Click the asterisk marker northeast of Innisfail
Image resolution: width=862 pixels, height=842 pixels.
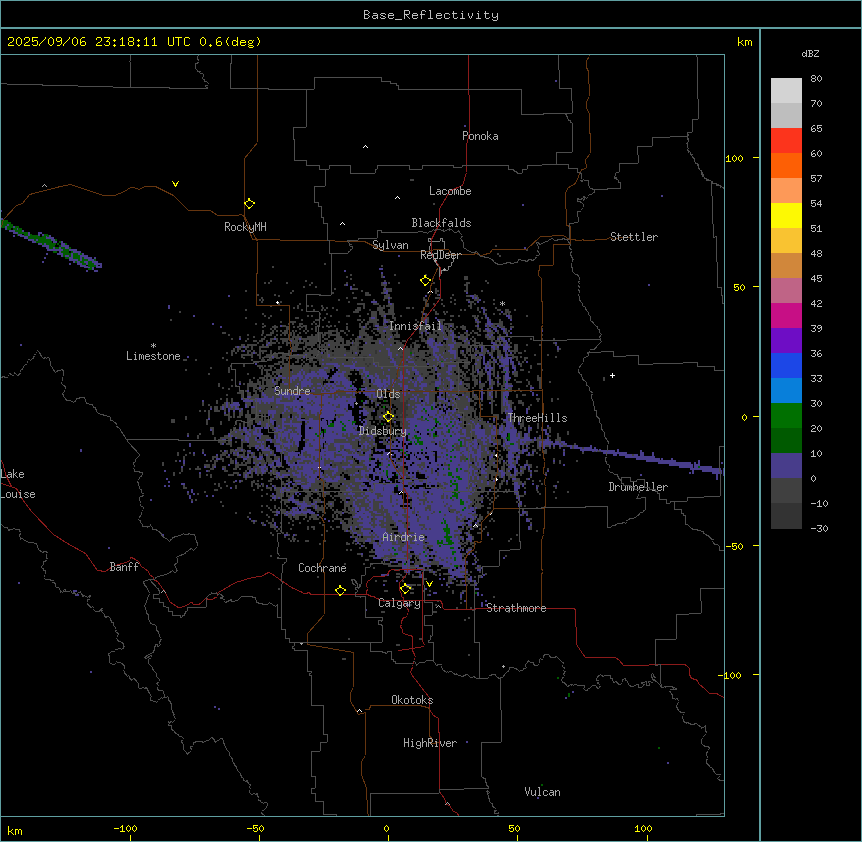(502, 303)
